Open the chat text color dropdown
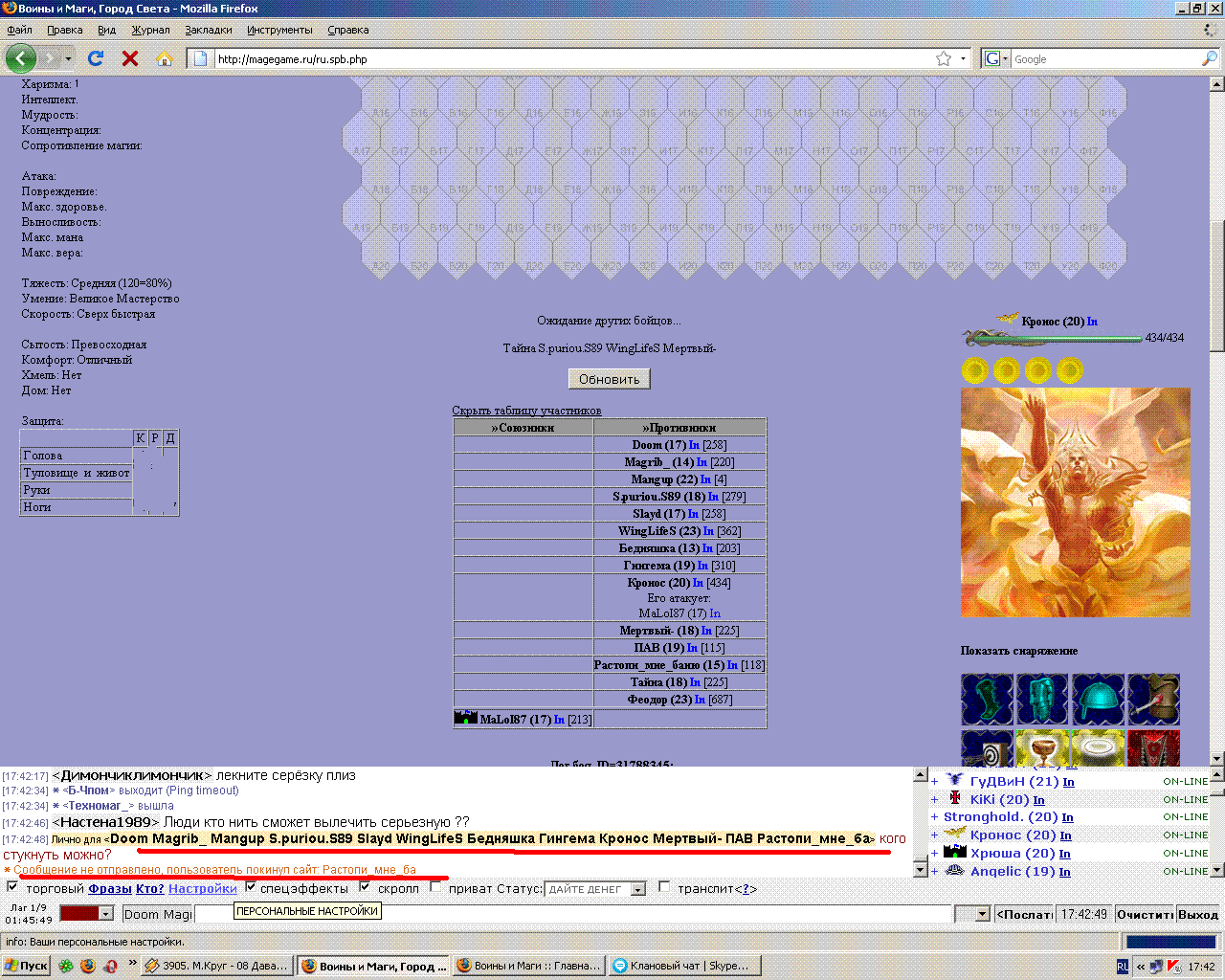The width and height of the screenshot is (1225, 980). [105, 914]
